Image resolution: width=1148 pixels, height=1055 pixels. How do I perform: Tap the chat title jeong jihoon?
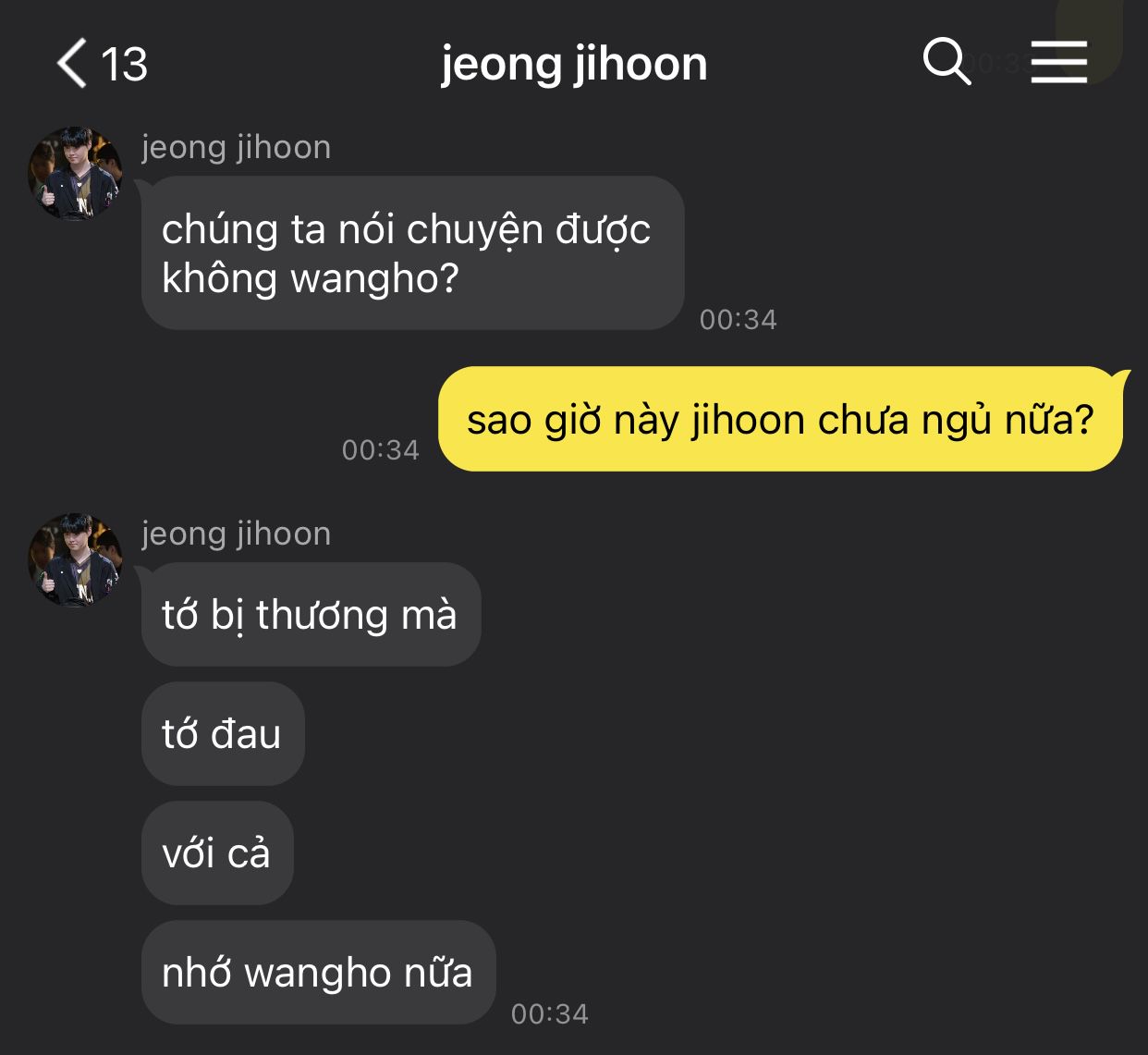point(574,65)
